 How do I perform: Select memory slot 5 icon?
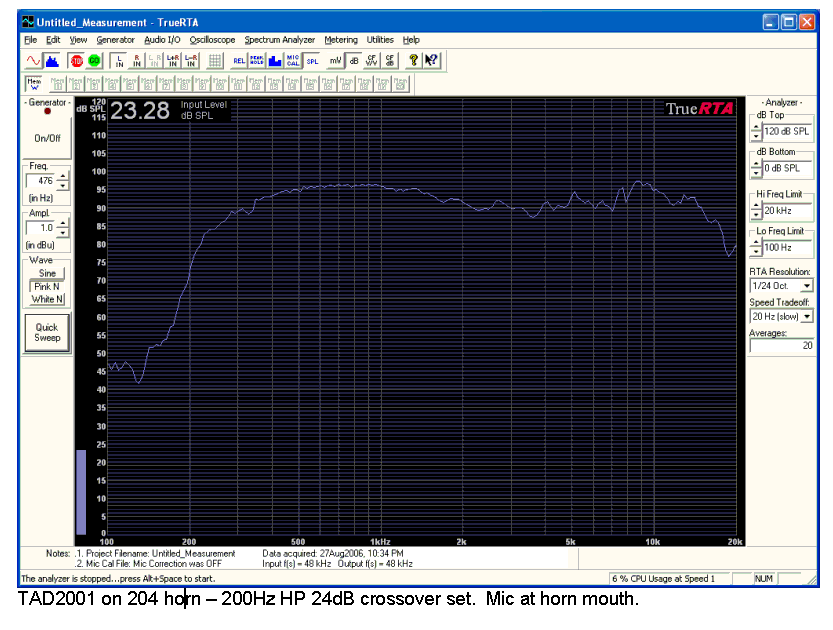click(130, 84)
